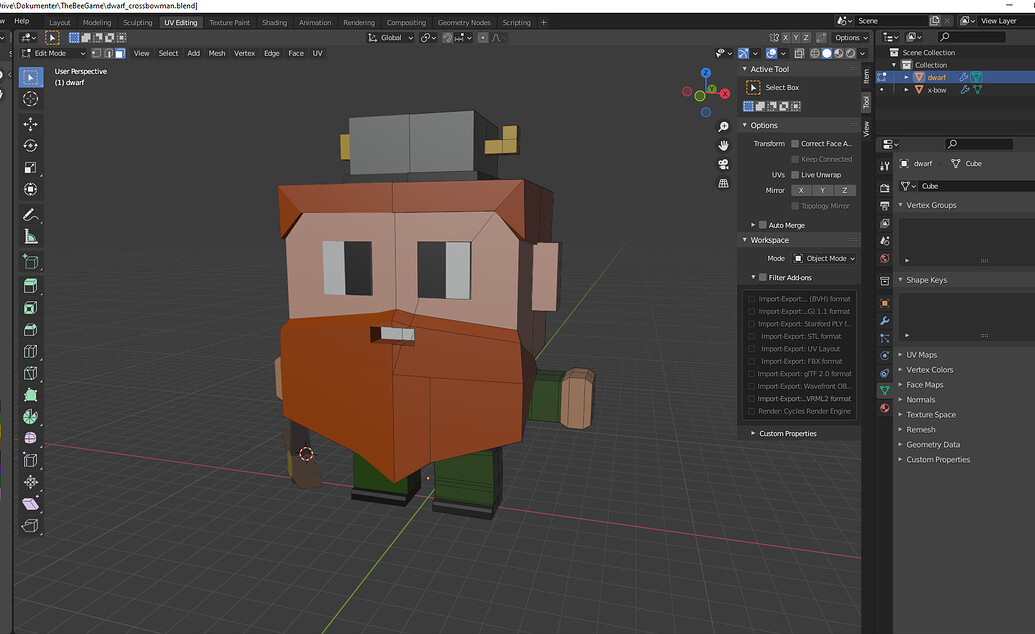
Task: Click the blue Z axis gizmo
Action: tap(706, 73)
